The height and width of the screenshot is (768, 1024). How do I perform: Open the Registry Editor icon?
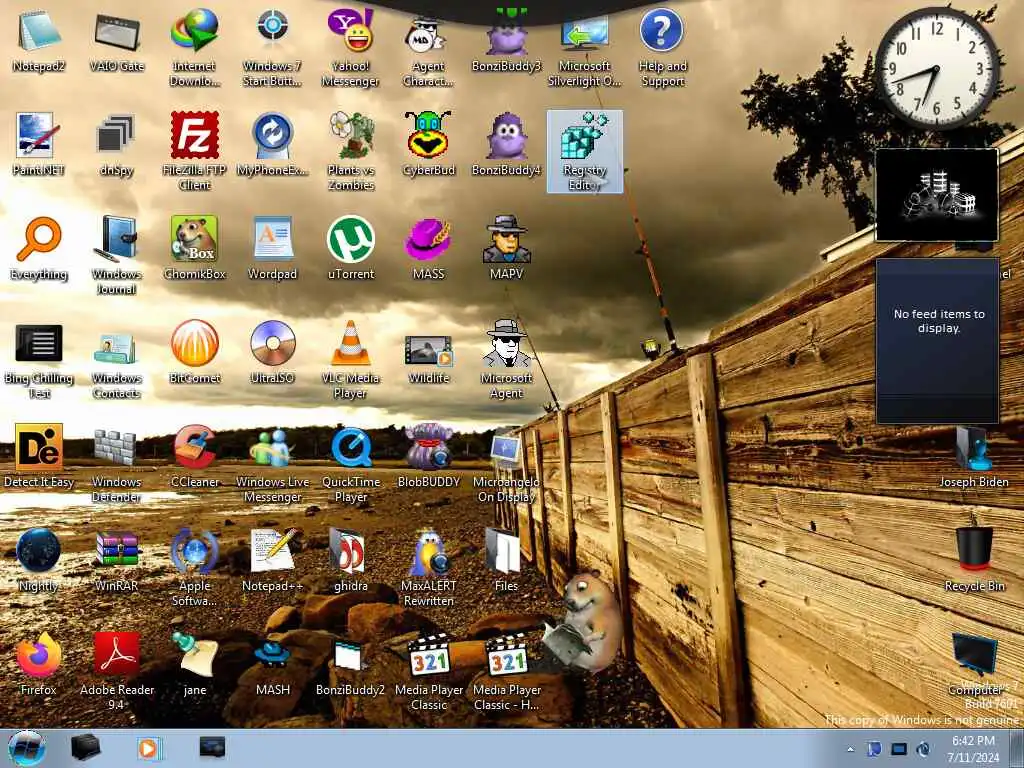[584, 152]
